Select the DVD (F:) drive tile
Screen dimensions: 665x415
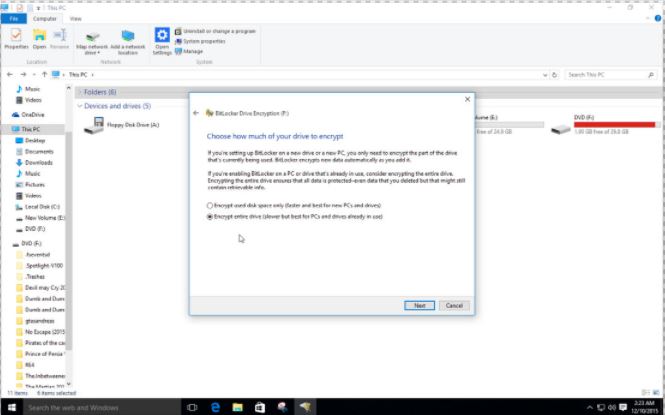[605, 125]
